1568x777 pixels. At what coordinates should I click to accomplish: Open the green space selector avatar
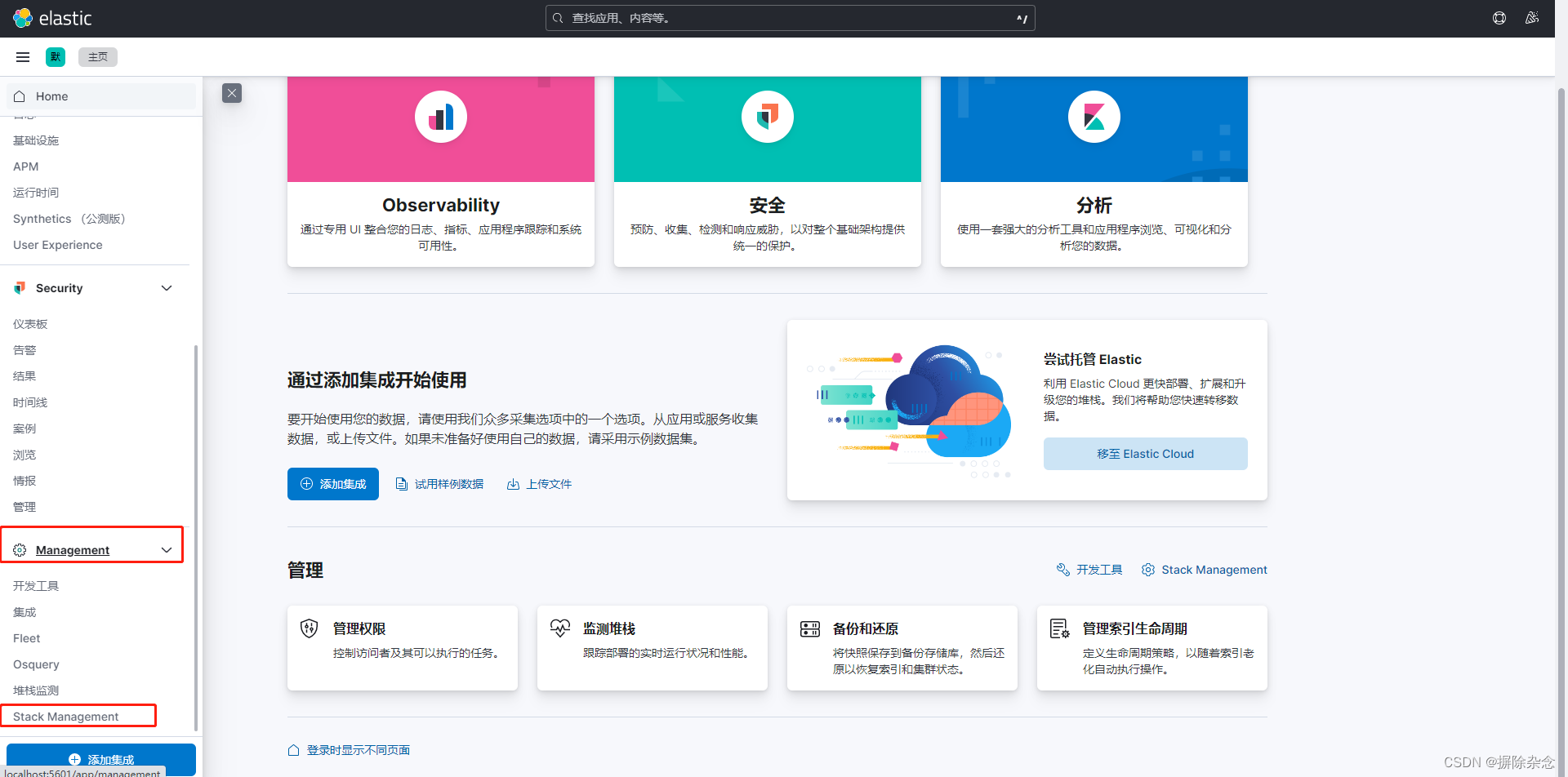(x=56, y=57)
